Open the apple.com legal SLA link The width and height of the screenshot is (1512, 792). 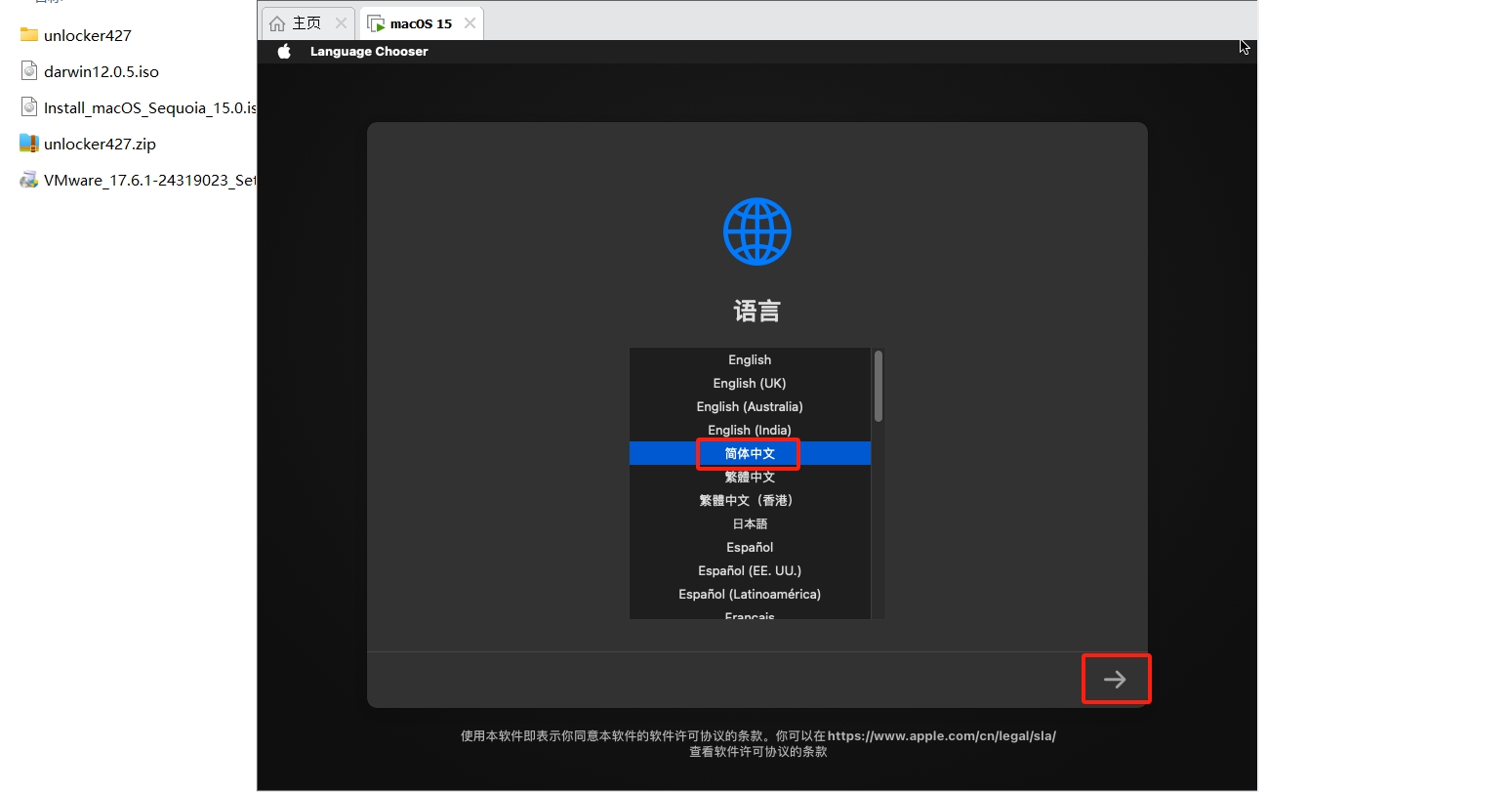point(941,736)
